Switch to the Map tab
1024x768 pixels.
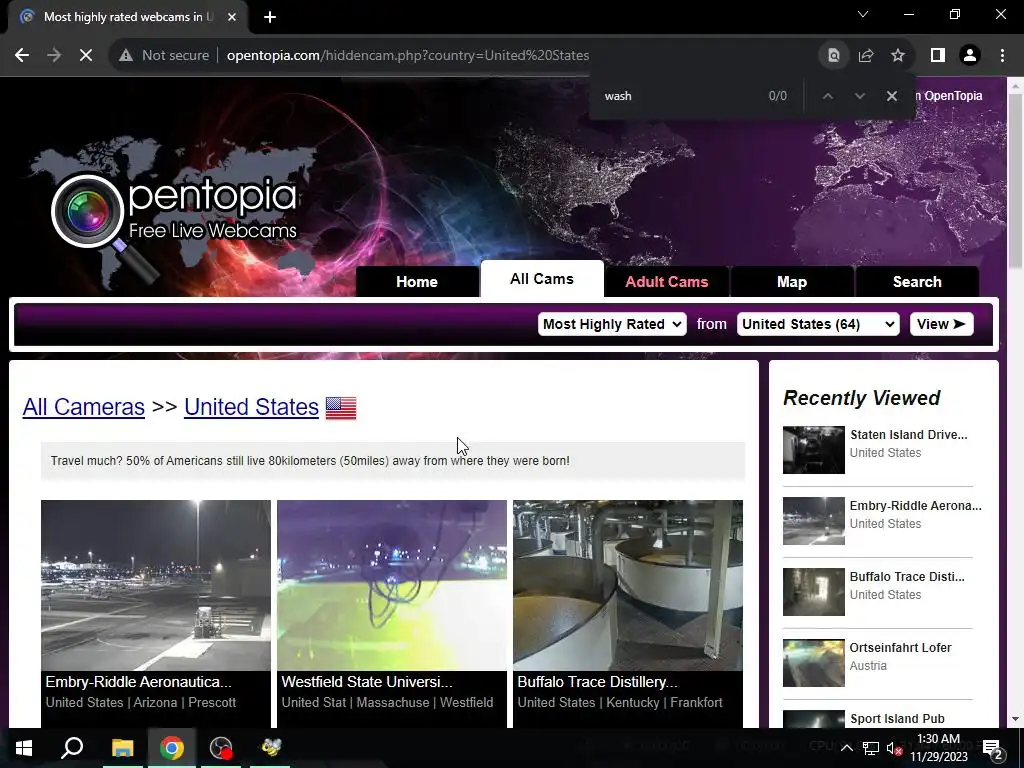[792, 281]
